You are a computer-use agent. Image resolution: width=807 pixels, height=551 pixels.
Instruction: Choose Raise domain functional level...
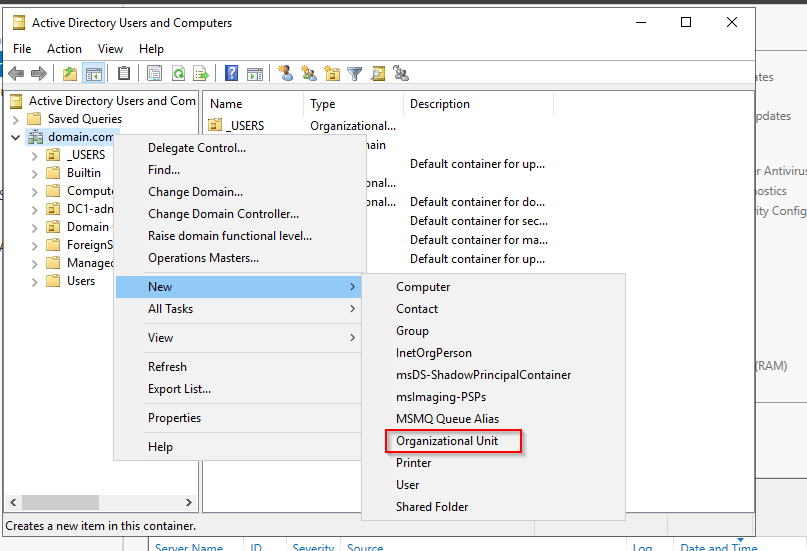tap(239, 236)
